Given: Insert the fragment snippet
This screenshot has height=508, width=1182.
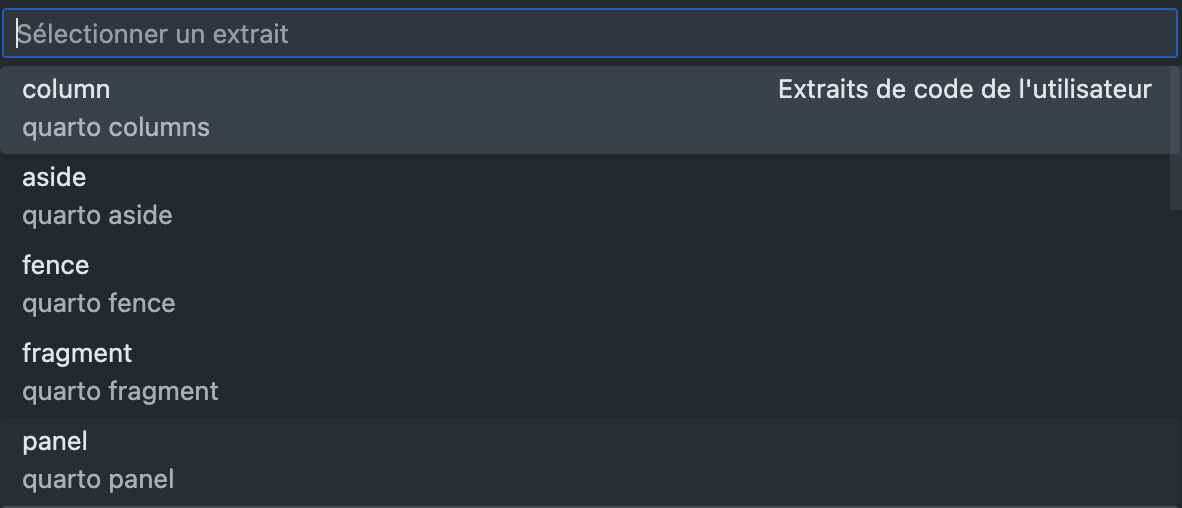Looking at the screenshot, I should 77,354.
